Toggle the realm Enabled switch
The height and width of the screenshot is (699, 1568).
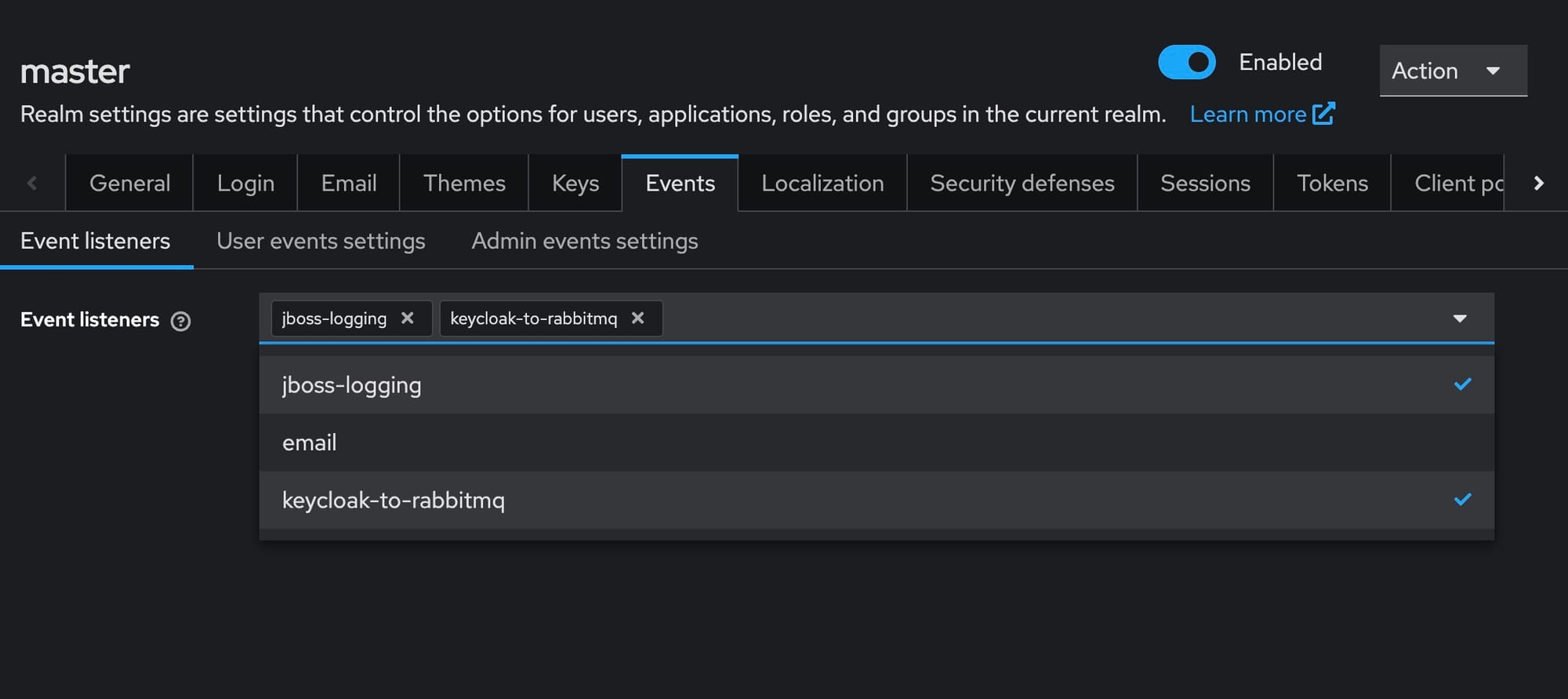1186,62
